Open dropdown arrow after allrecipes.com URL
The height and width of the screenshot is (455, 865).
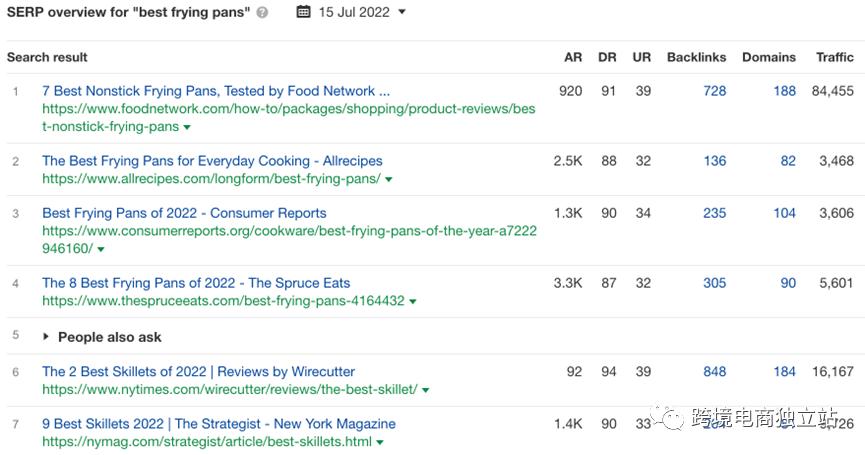pos(389,180)
